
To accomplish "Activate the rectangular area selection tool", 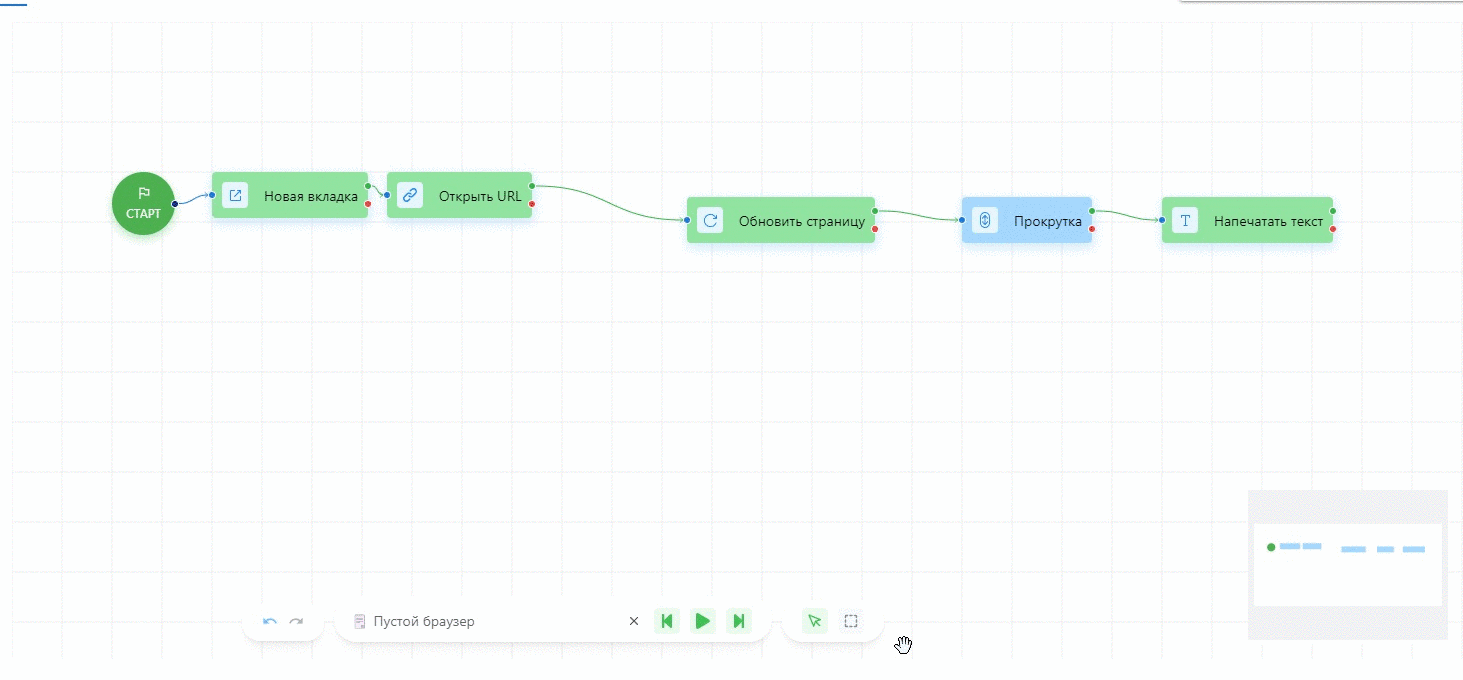I will [x=851, y=621].
